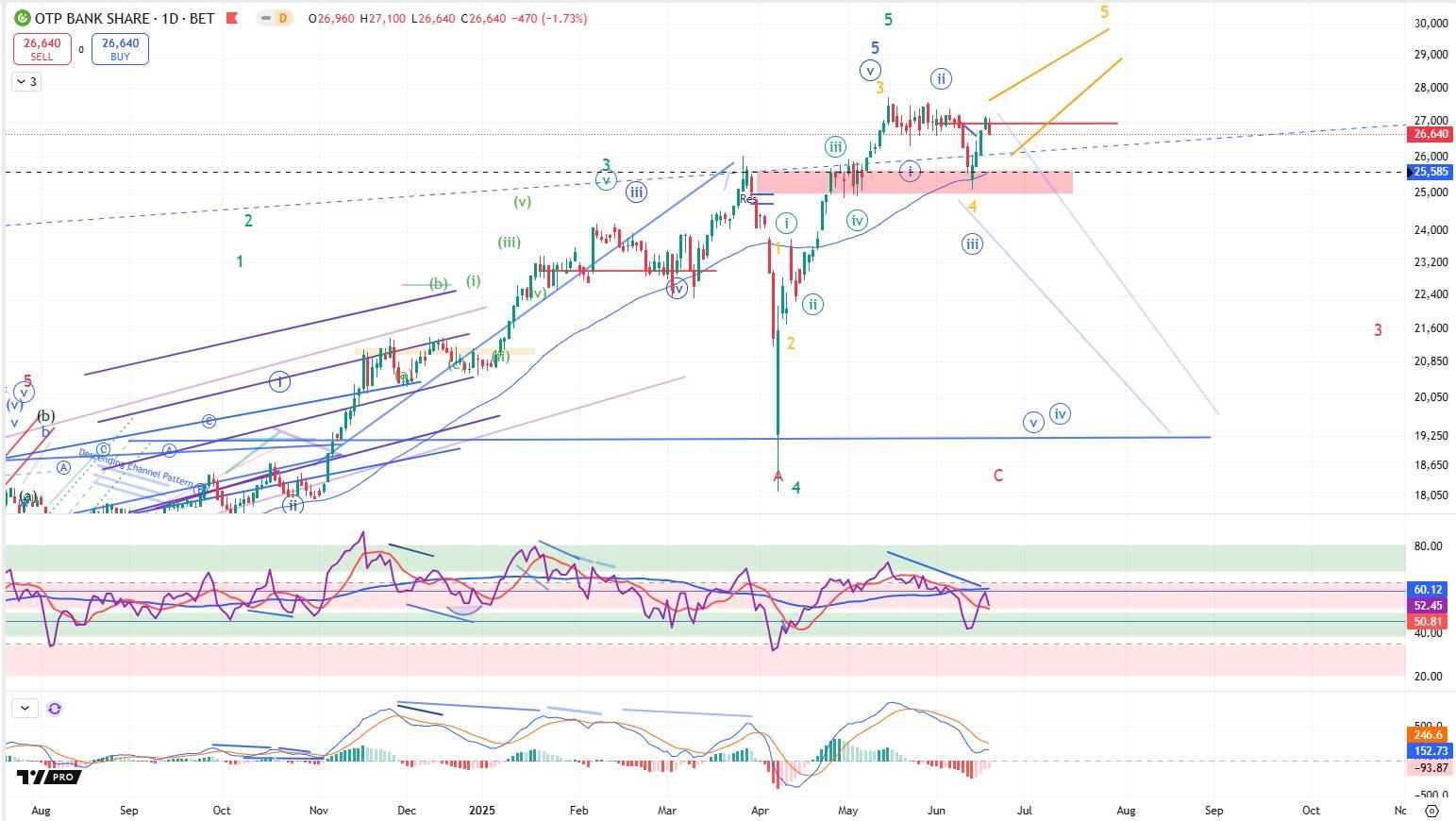
Task: Expand the collapsed indicator legend showing 3
Action: [x=26, y=82]
